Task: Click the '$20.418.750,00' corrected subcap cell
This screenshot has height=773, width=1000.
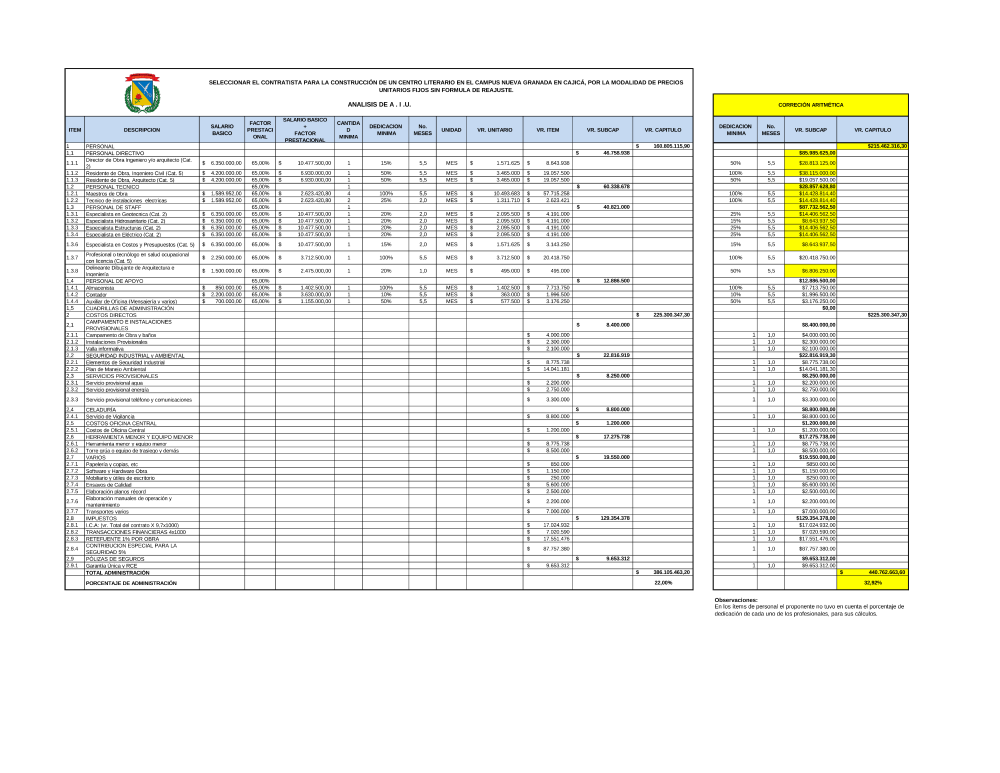Action: pyautogui.click(x=812, y=258)
